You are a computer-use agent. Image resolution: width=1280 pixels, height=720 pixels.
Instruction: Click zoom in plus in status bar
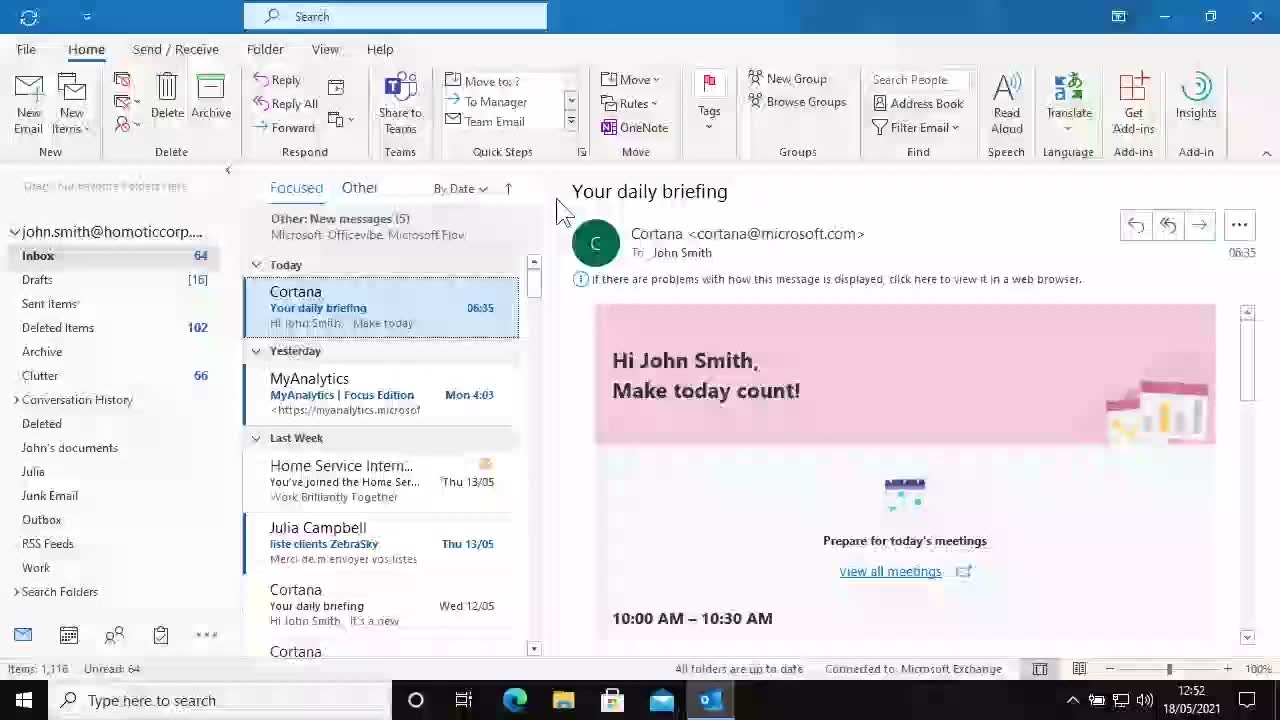[1227, 668]
